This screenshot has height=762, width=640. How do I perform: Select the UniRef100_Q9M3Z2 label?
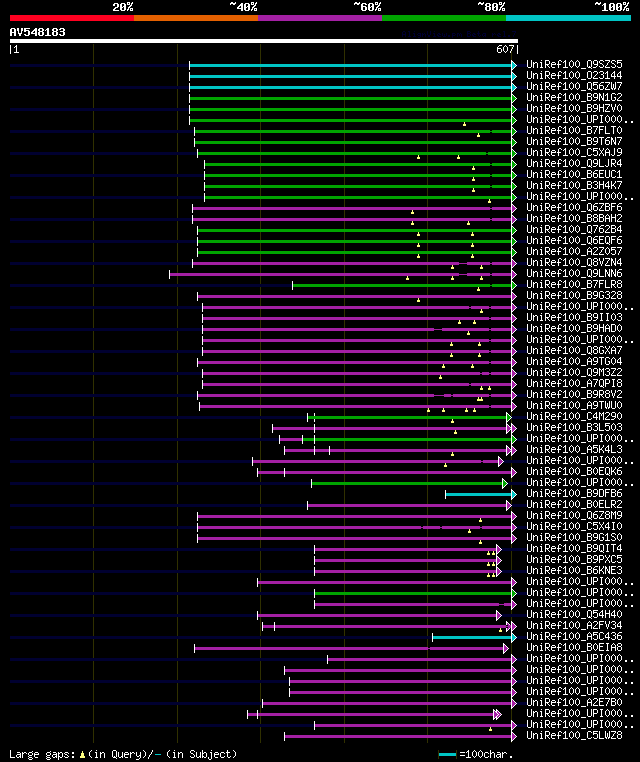(574, 372)
